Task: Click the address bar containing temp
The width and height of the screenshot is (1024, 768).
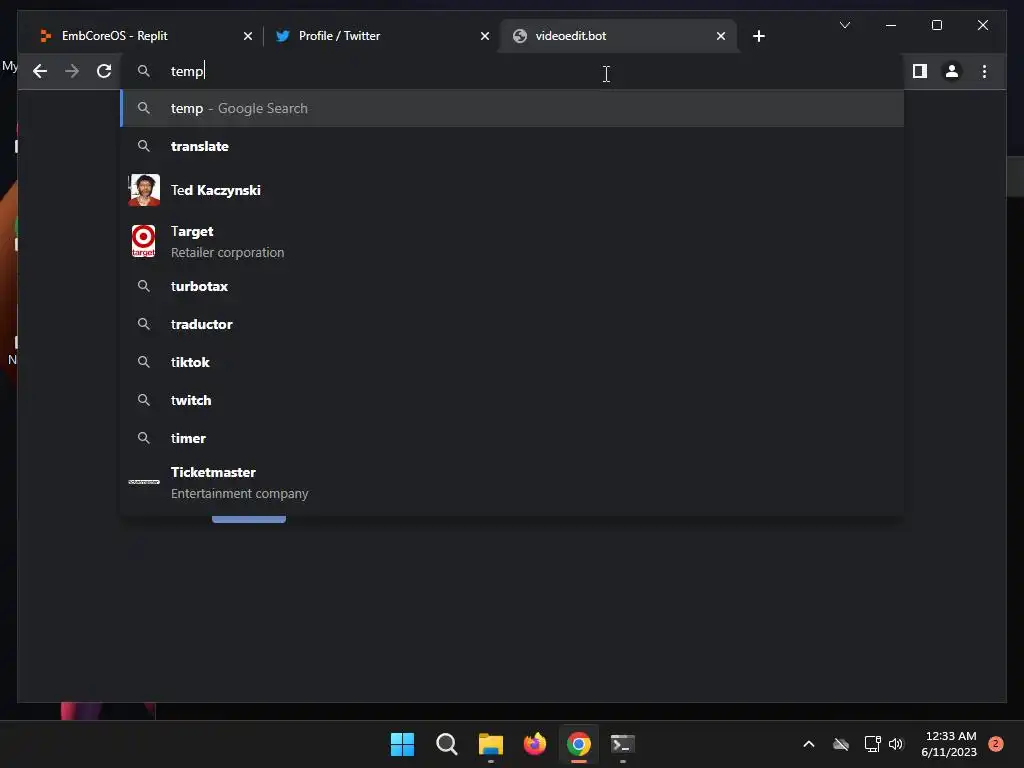Action: click(513, 71)
